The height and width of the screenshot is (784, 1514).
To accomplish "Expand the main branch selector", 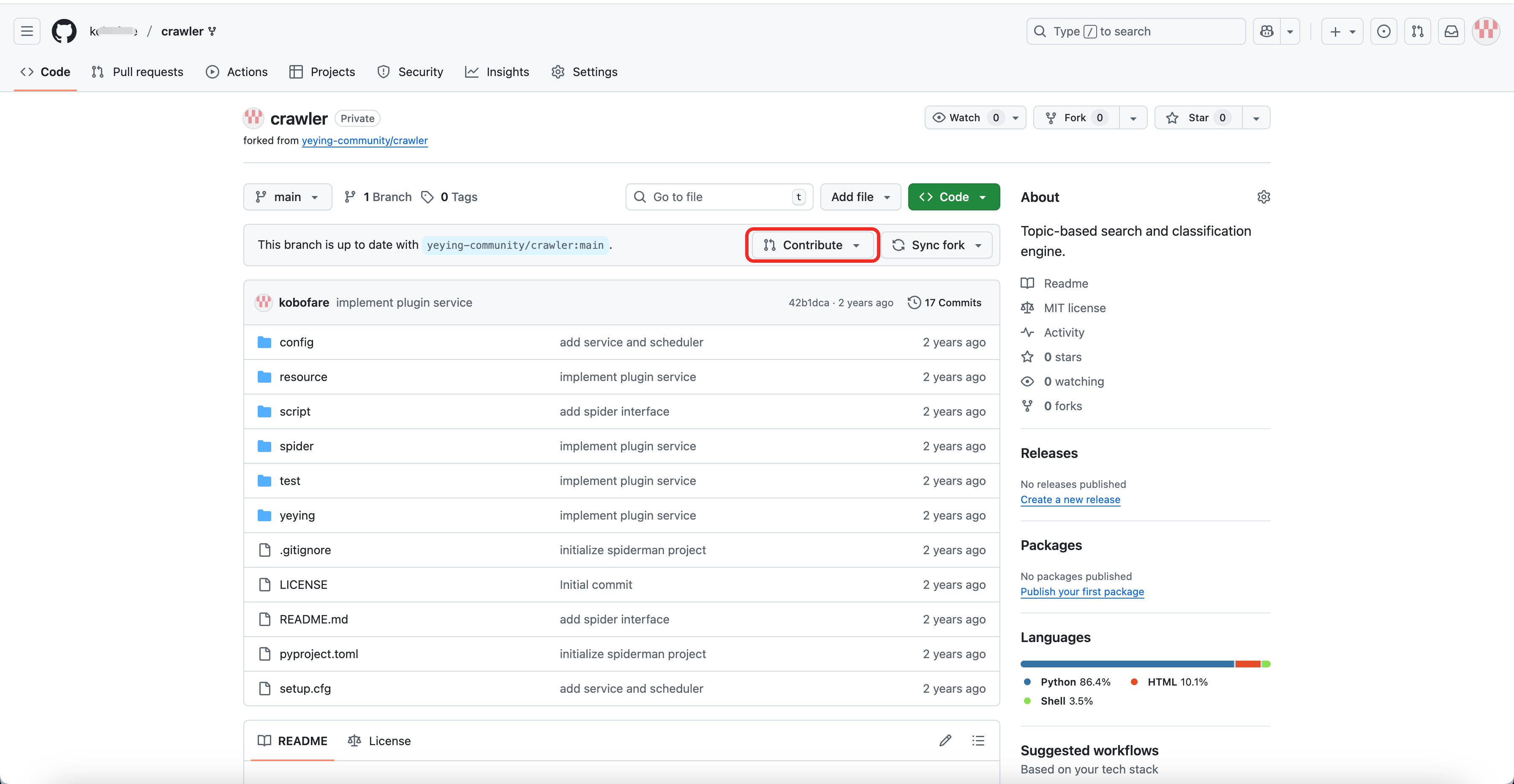I will point(287,197).
